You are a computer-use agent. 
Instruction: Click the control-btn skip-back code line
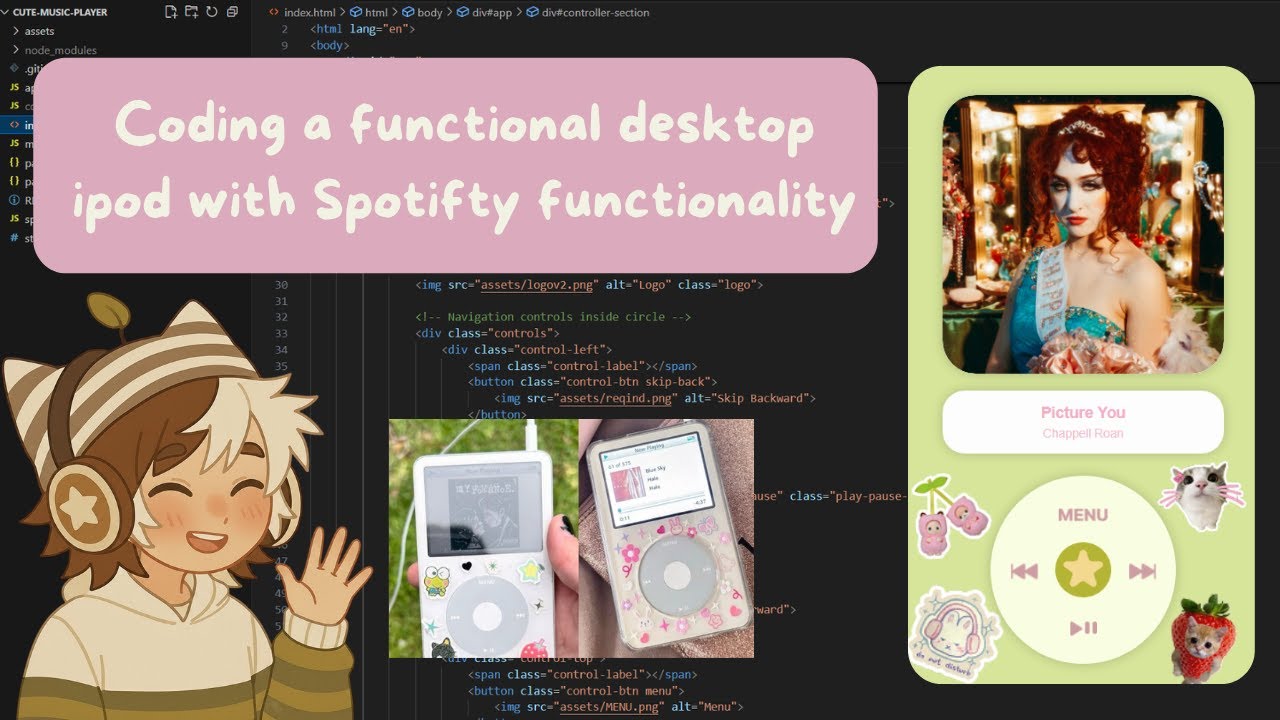592,382
